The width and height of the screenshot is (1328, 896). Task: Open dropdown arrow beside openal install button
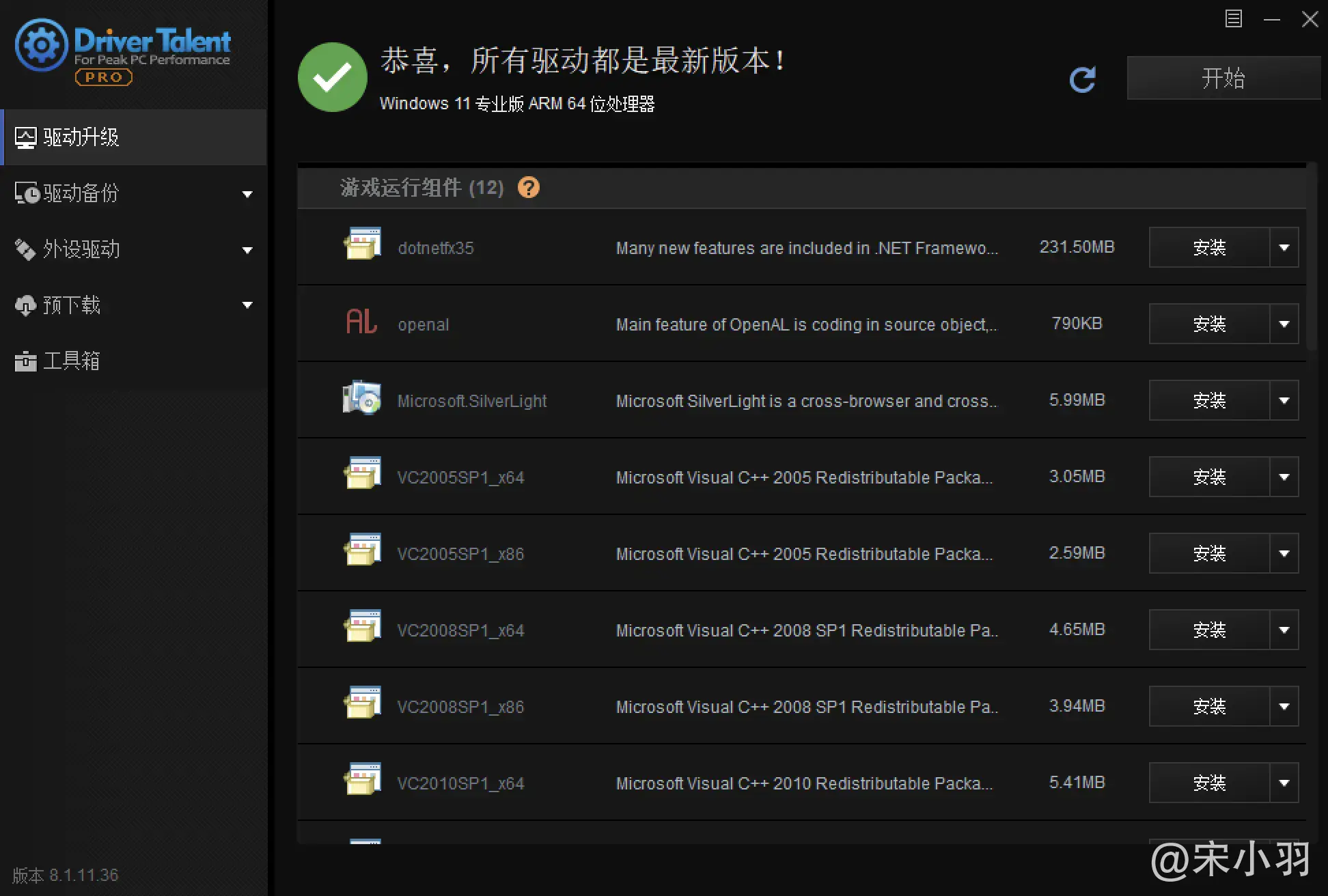1284,324
